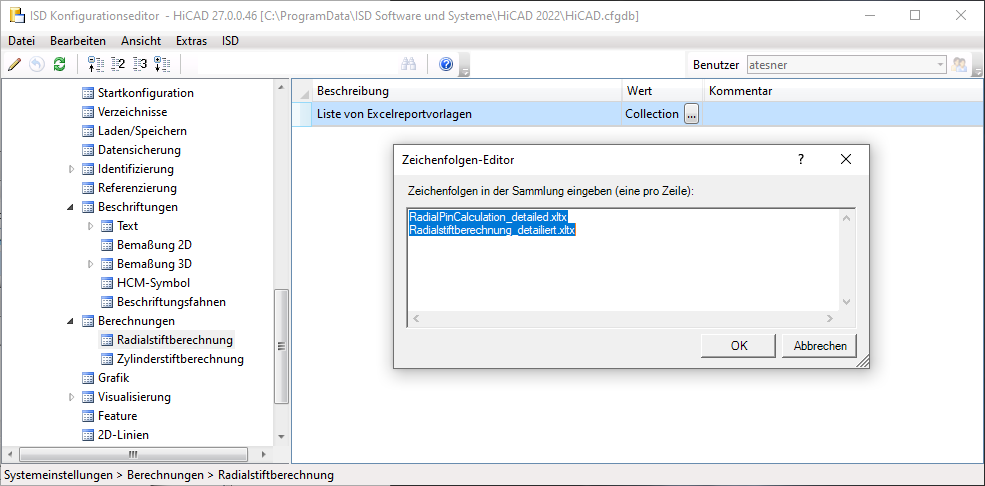
Task: Select 'Liste von Excelreportvorlagen' row text
Action: (395, 114)
